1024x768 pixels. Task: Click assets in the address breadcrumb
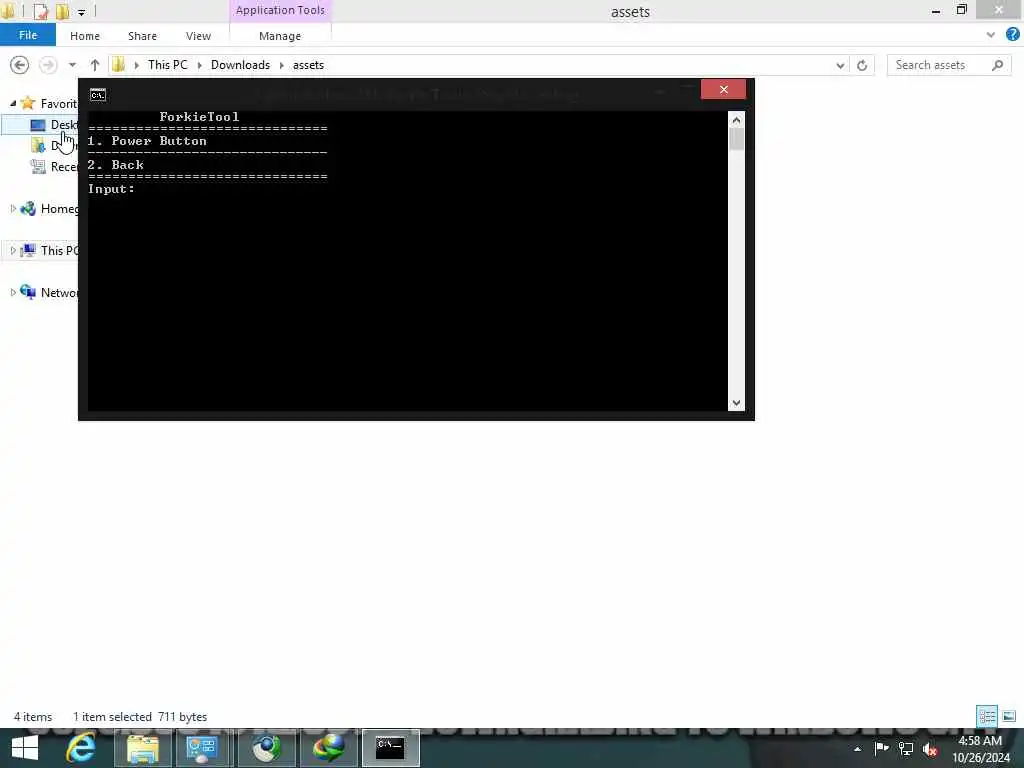pos(308,65)
